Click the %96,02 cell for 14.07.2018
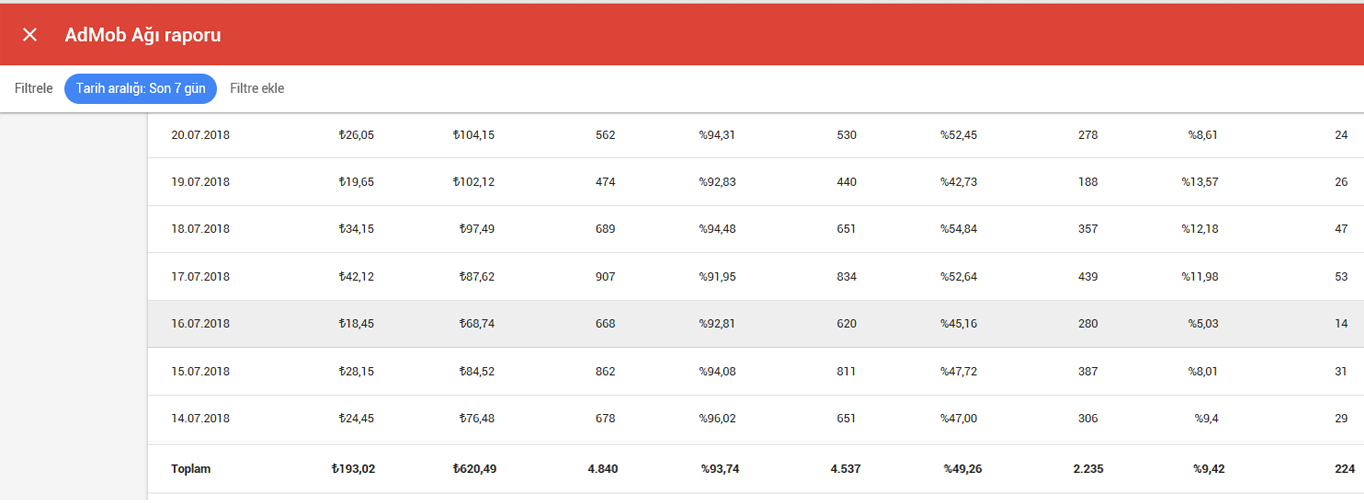Viewport: 1364px width, 503px height. (717, 419)
